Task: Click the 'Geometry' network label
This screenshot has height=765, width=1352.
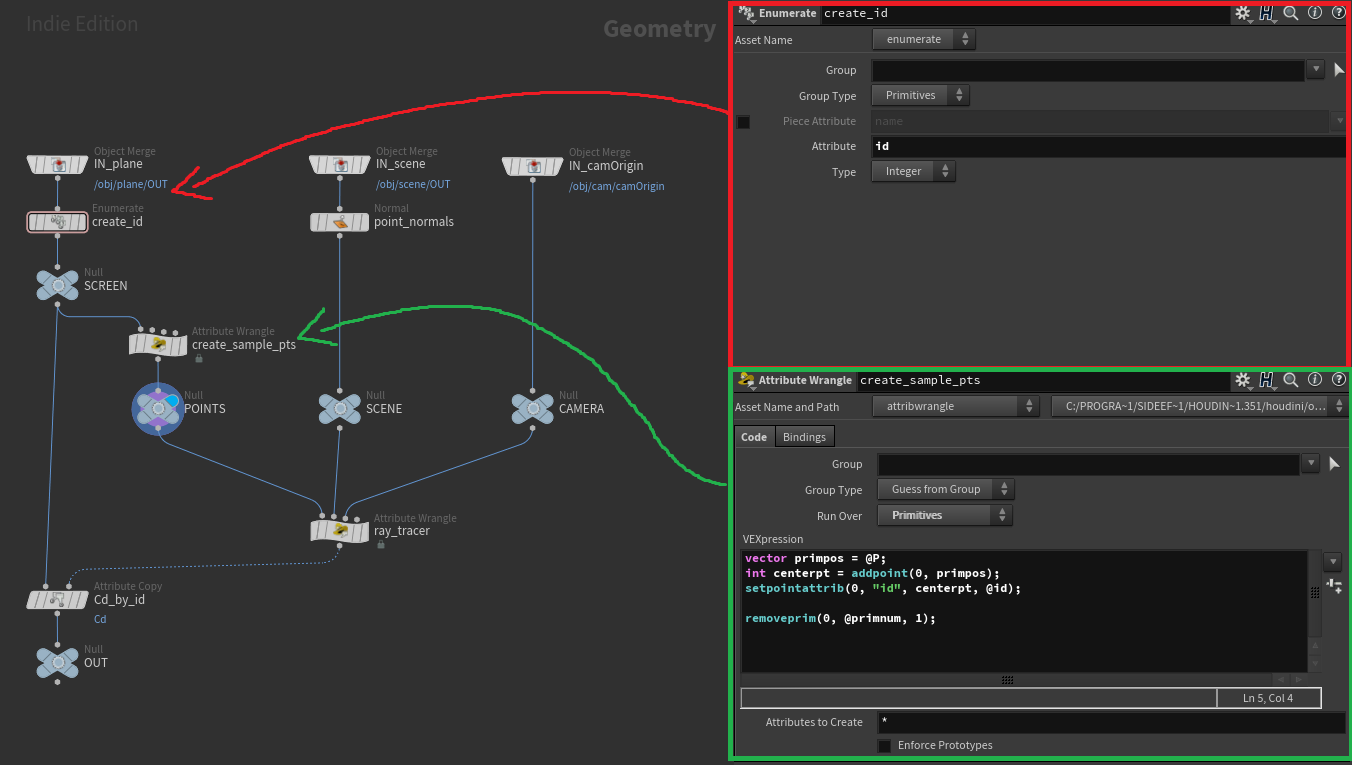Action: [x=659, y=29]
